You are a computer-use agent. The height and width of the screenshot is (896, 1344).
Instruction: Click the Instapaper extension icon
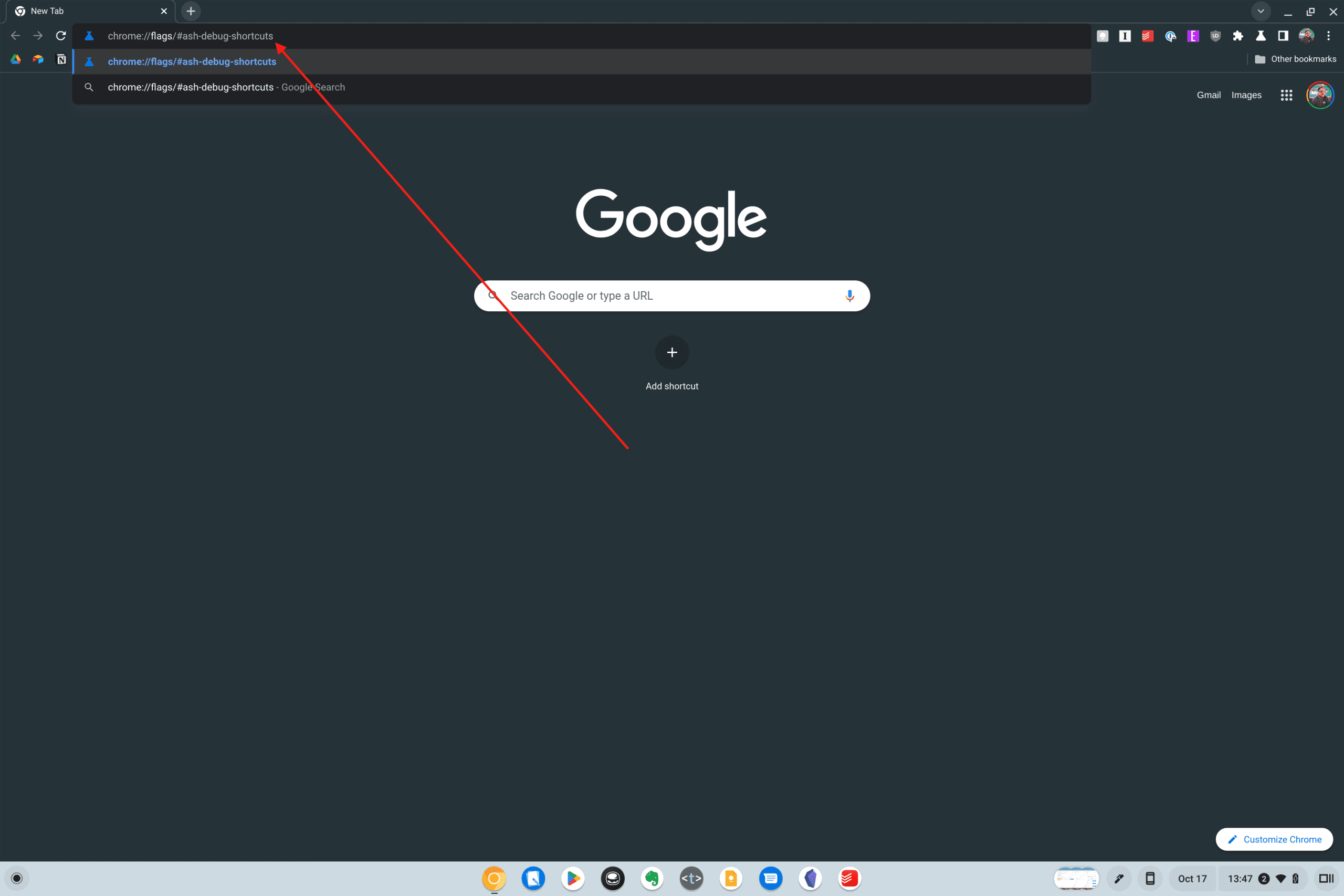pos(1125,36)
